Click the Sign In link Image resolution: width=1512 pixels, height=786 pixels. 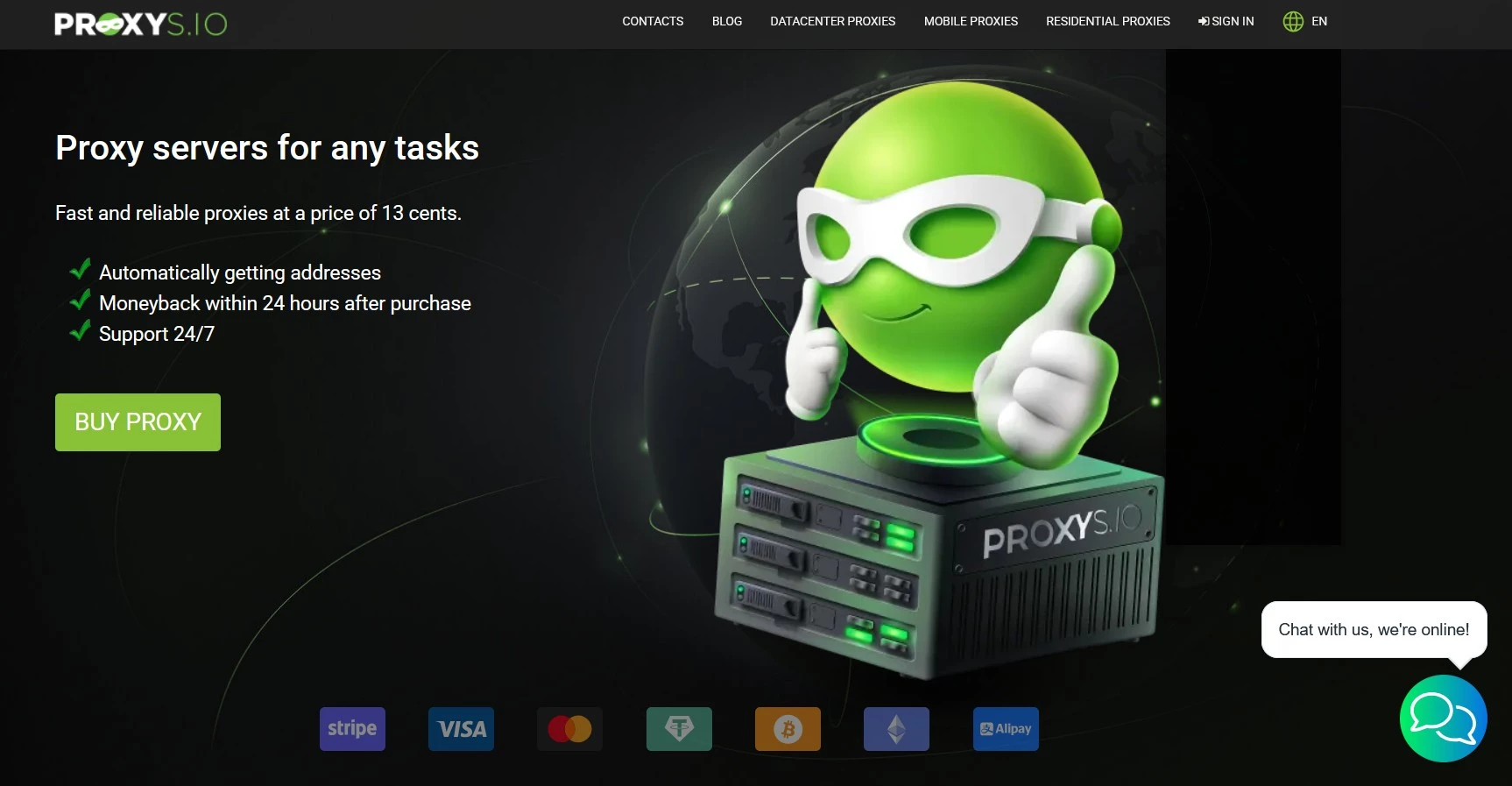[1226, 21]
